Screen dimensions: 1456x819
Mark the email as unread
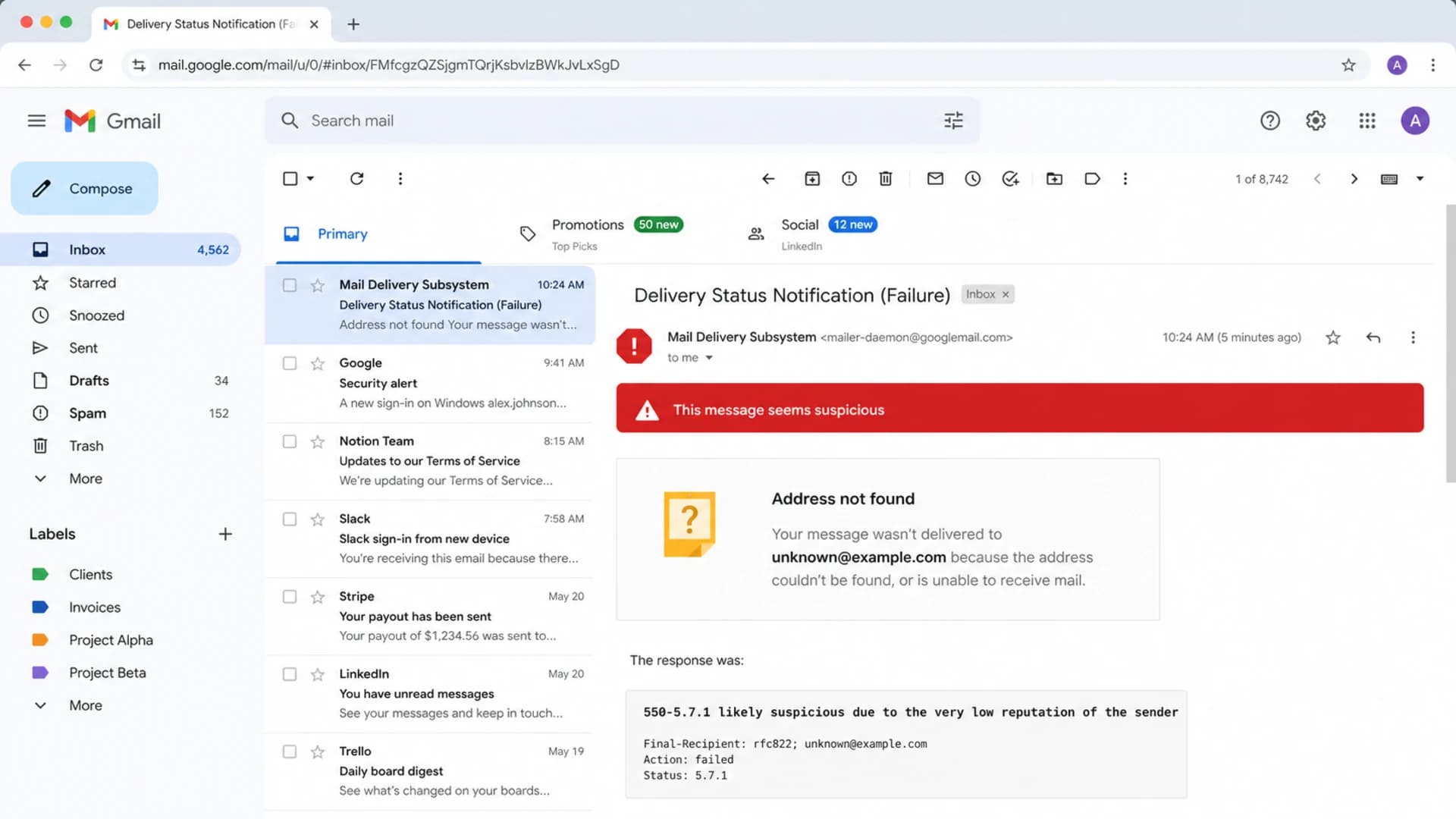[935, 179]
